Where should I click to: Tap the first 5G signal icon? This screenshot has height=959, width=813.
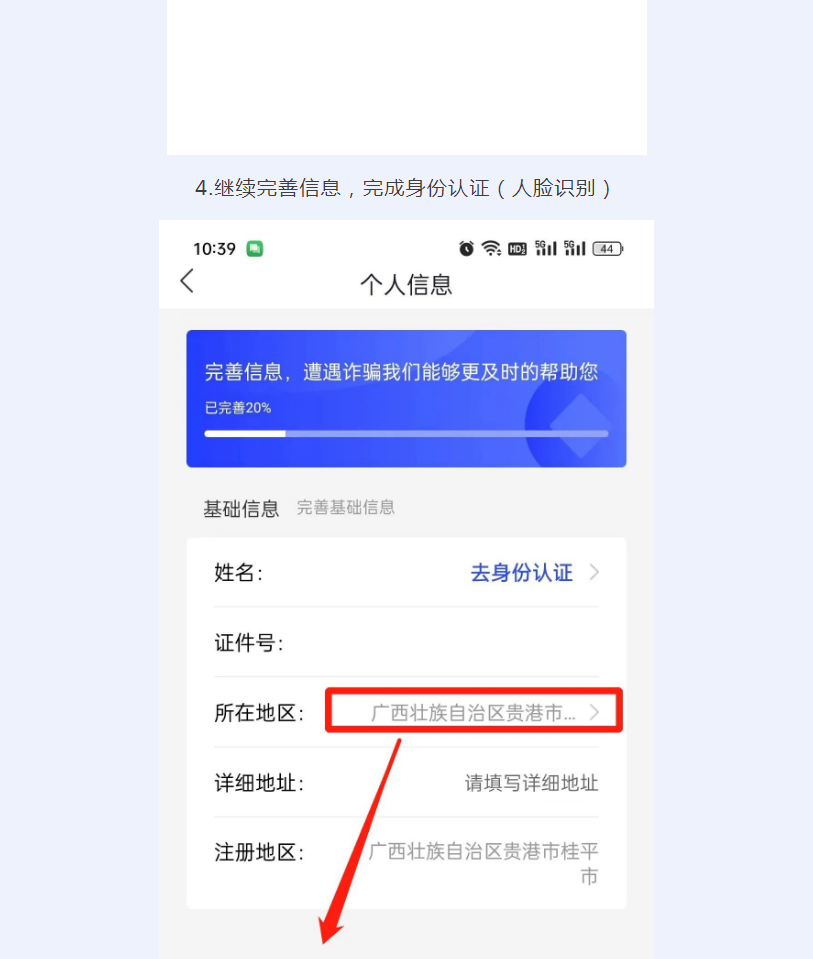tap(546, 248)
